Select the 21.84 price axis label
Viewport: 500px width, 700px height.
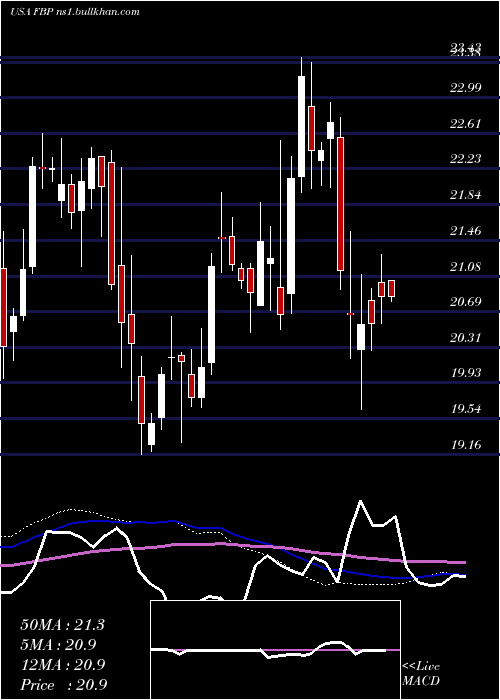click(466, 195)
